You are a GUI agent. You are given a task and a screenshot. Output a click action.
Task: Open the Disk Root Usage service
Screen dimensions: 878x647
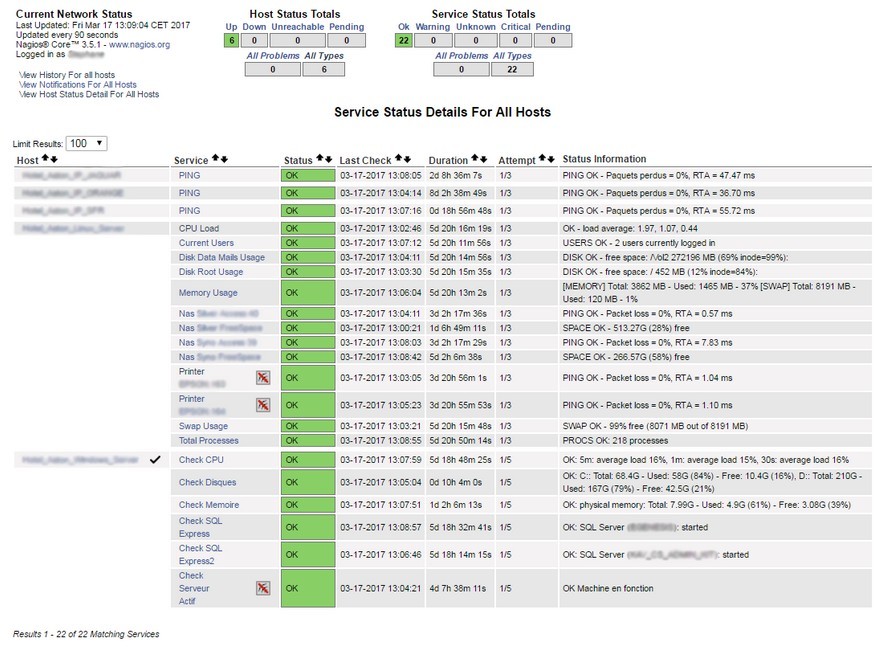click(211, 272)
